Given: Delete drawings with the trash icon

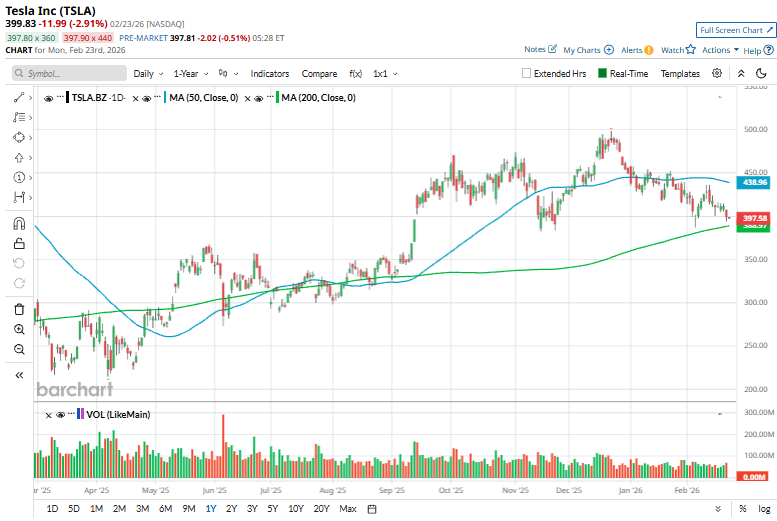Looking at the screenshot, I should click(19, 309).
